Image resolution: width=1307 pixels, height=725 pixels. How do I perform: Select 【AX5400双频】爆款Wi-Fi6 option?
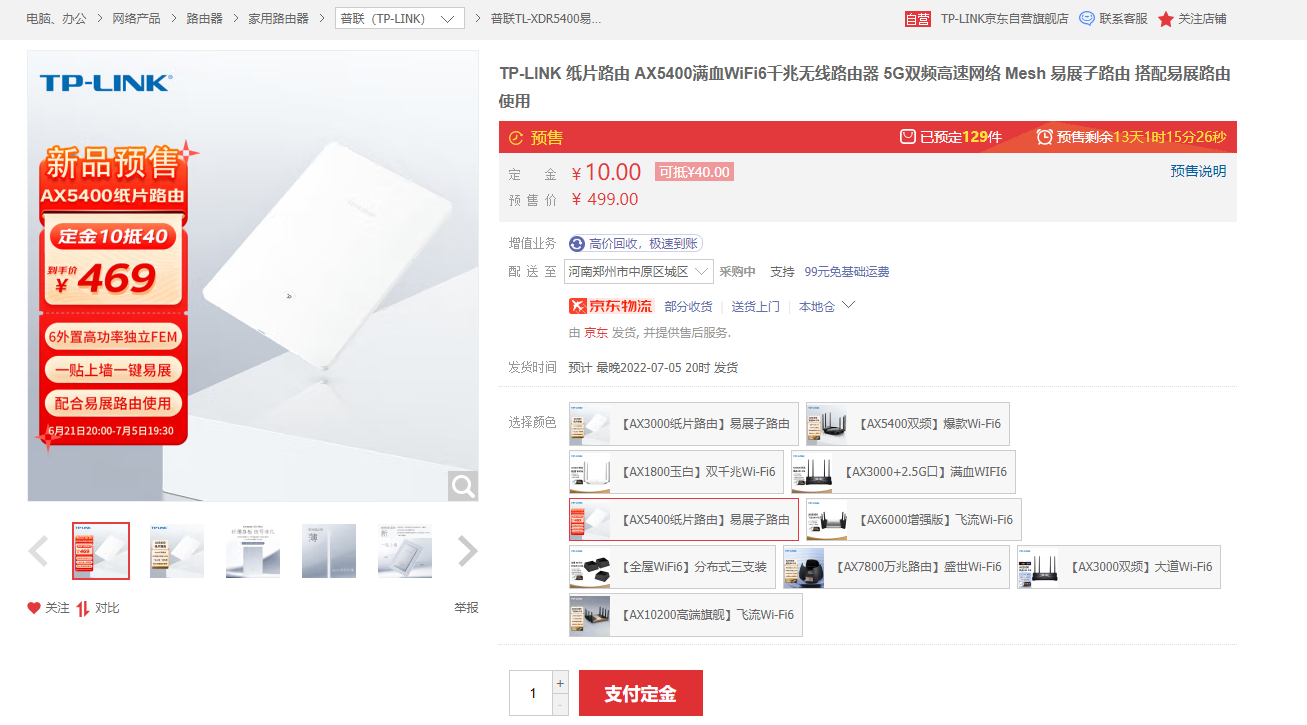point(908,424)
